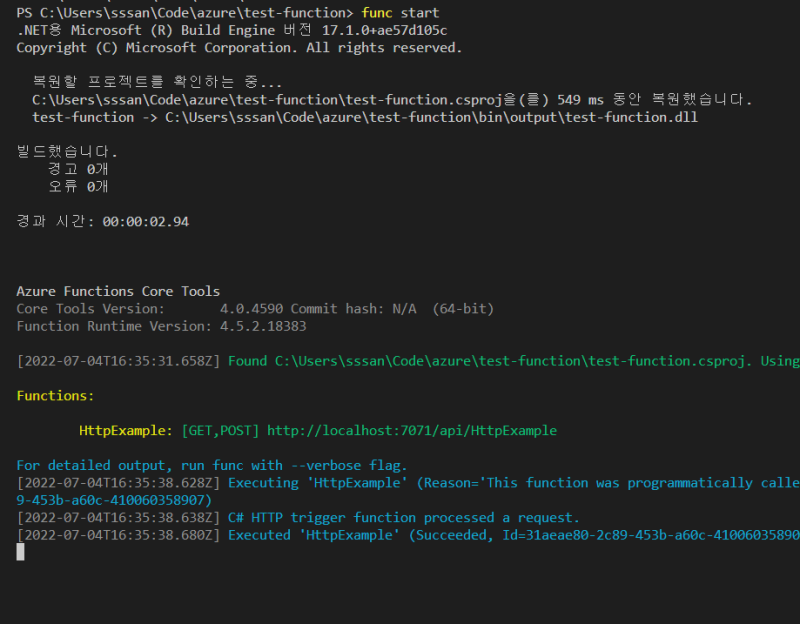Click the terminal cursor block
This screenshot has width=800, height=624.
pos(20,552)
